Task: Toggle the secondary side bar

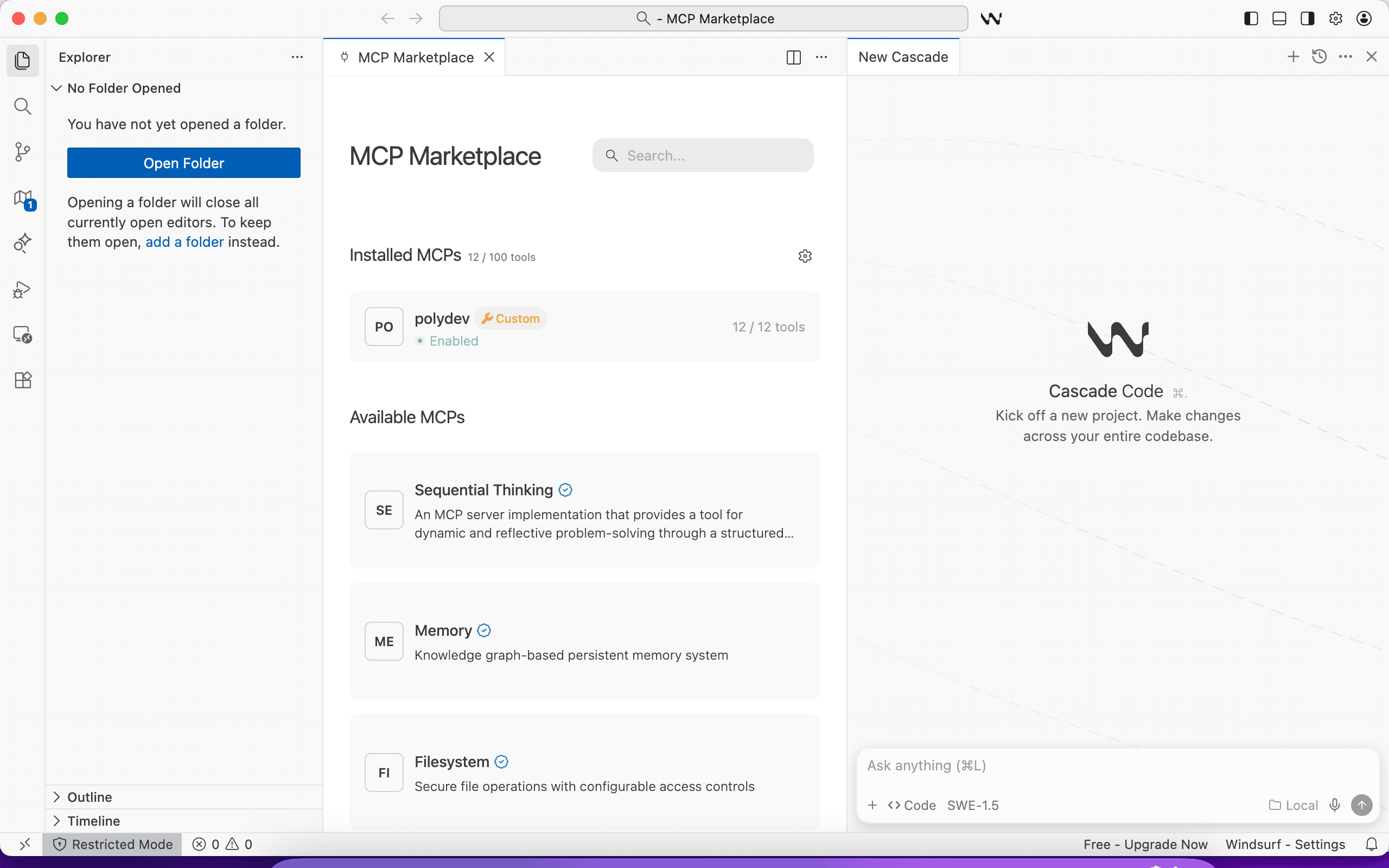Action: (1307, 18)
